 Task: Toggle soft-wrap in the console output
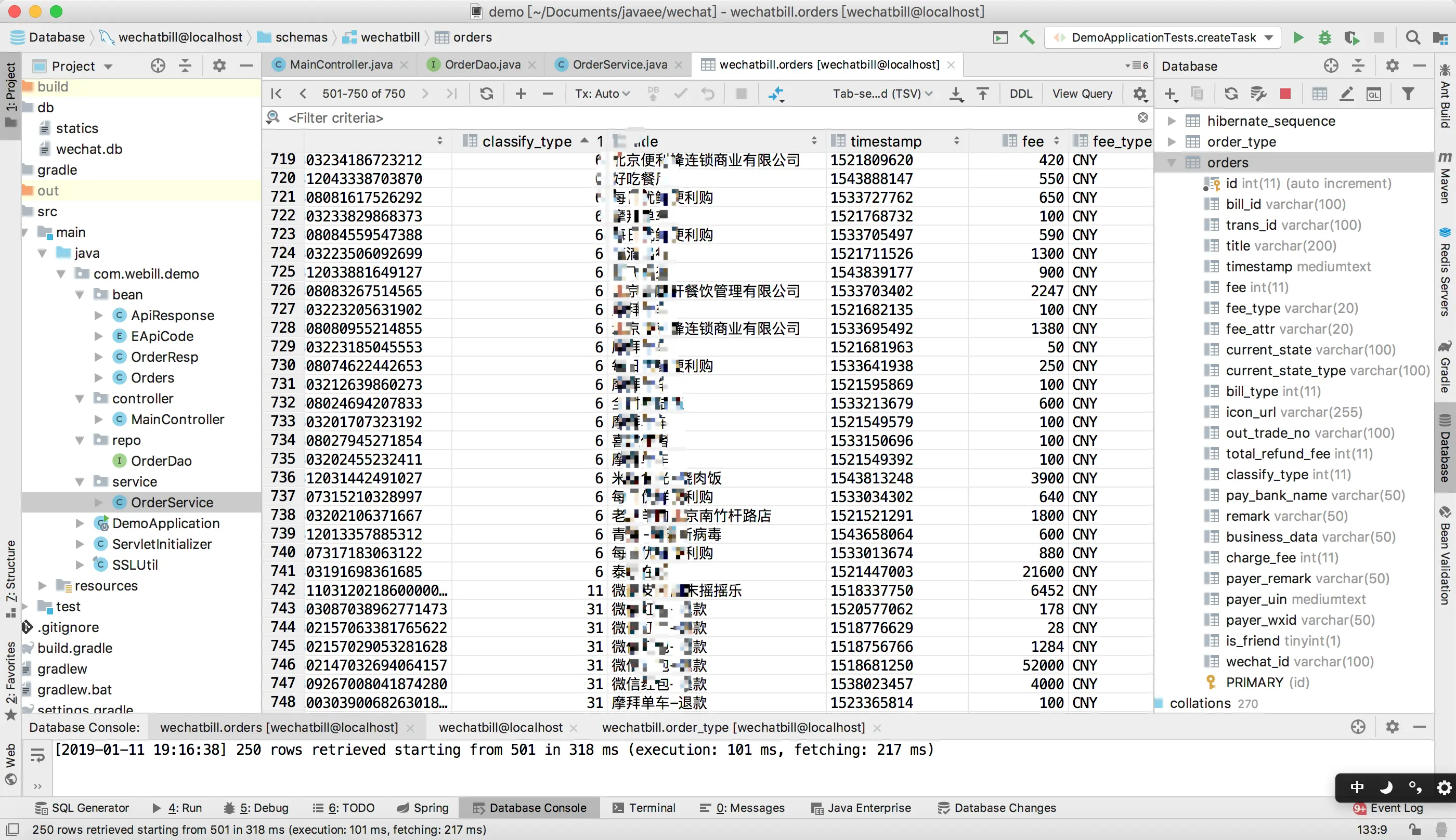pyautogui.click(x=37, y=756)
